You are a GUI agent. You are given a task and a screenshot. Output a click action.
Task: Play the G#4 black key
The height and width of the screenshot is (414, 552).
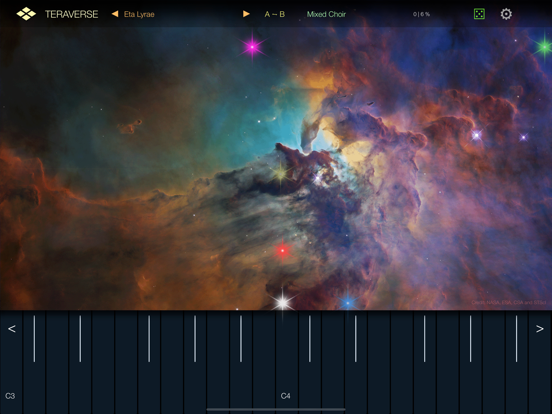point(470,363)
